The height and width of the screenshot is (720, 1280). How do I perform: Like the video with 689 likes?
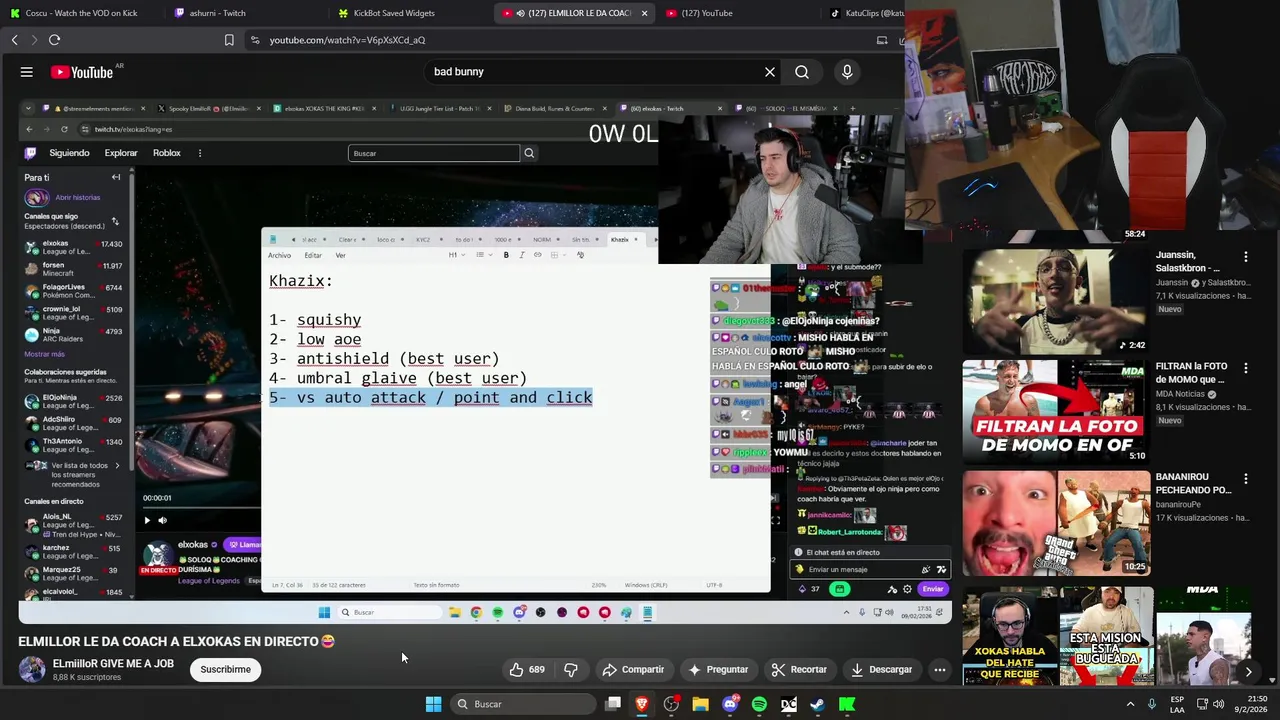coord(527,670)
